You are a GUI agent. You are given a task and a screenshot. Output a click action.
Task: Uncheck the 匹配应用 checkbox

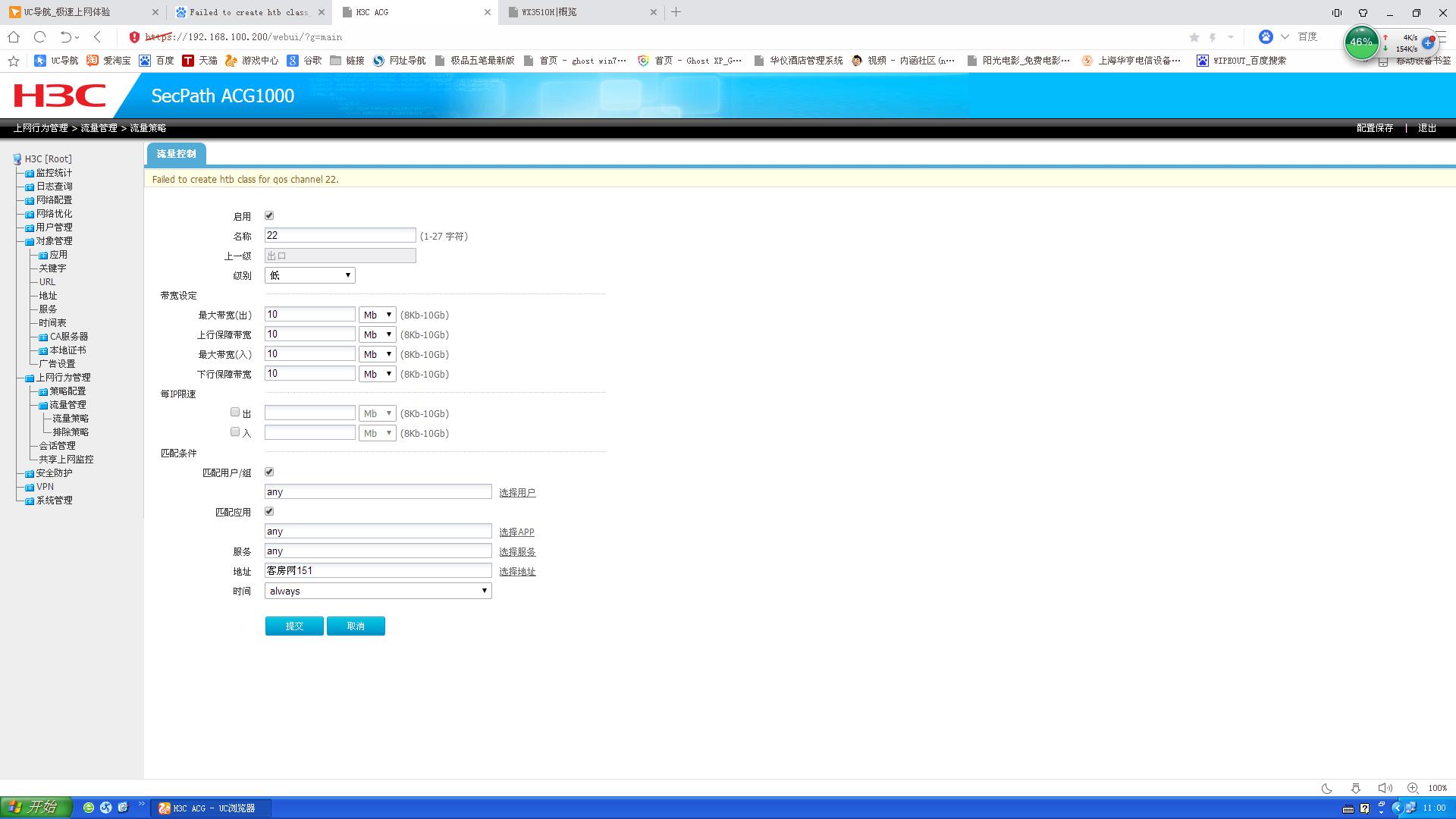[x=269, y=512]
